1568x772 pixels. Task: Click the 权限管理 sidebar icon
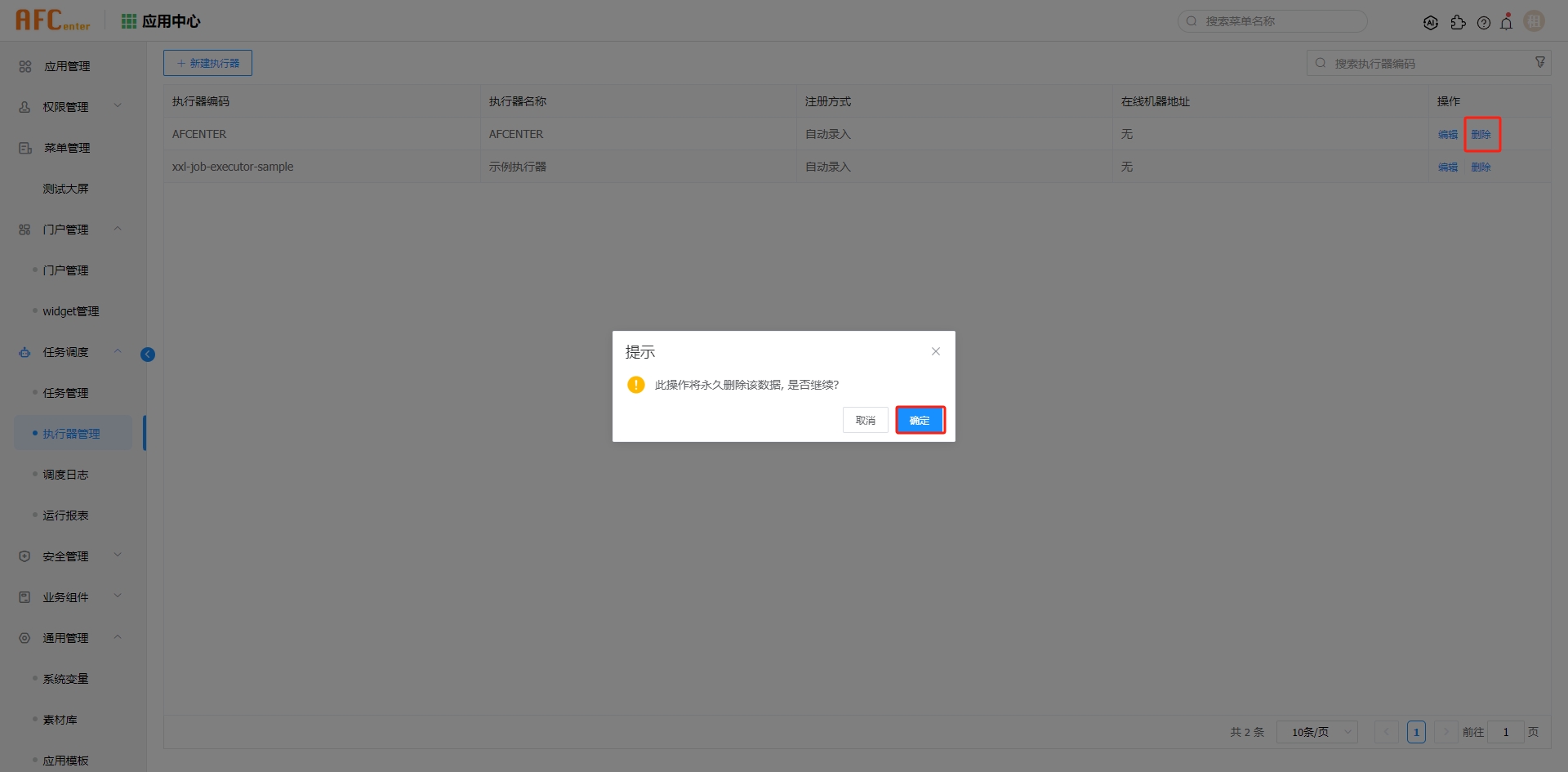[24, 107]
